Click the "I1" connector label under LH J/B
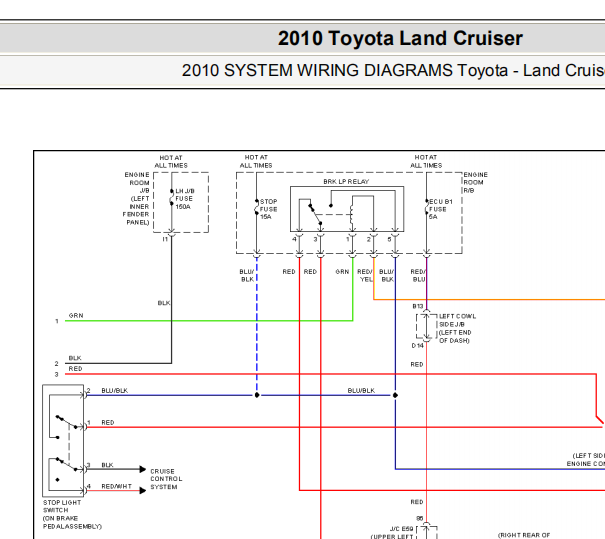This screenshot has height=539, width=605. pos(165,239)
